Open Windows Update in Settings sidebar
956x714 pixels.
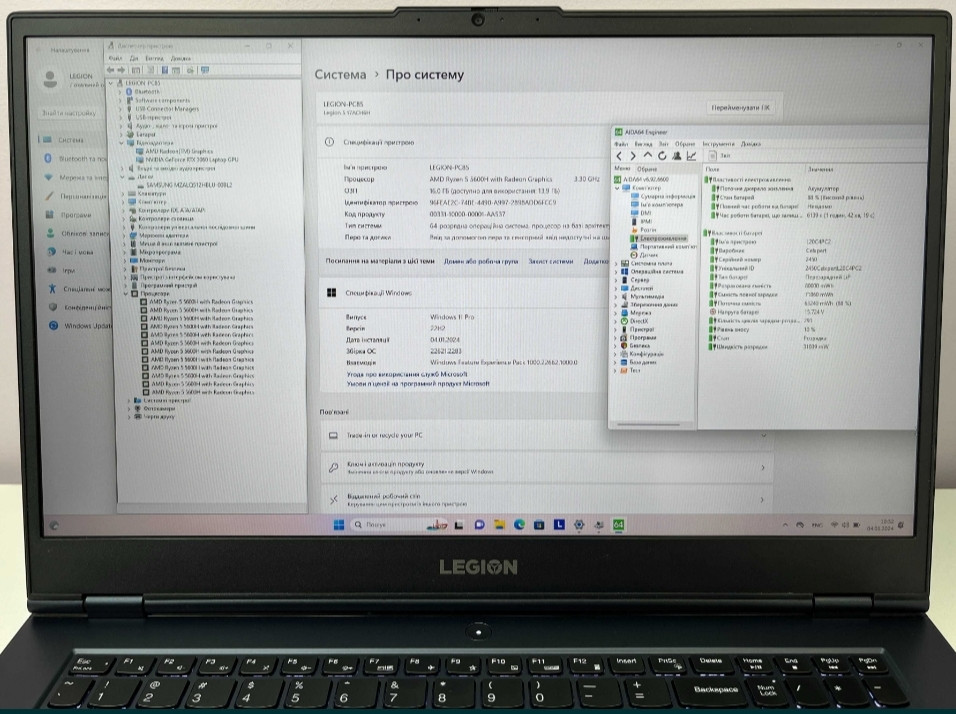tap(87, 325)
